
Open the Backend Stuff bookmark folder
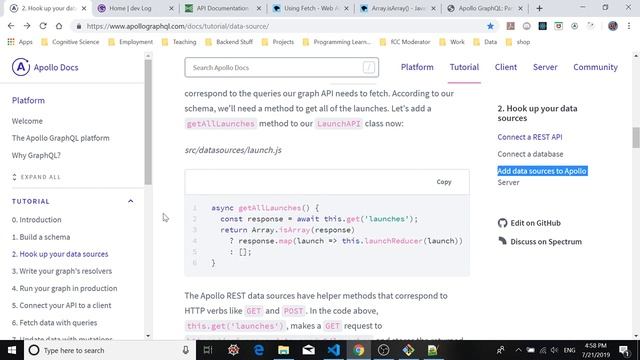[x=229, y=42]
